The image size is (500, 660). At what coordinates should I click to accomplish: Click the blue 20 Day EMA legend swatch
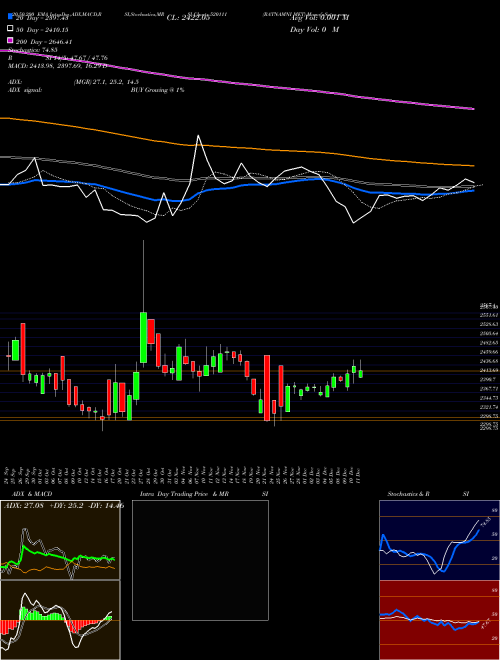pos(10,16)
